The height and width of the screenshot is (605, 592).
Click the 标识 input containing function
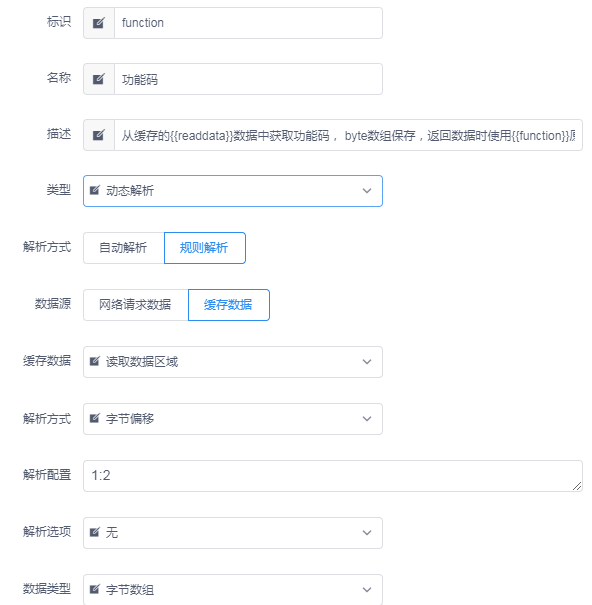pyautogui.click(x=248, y=23)
